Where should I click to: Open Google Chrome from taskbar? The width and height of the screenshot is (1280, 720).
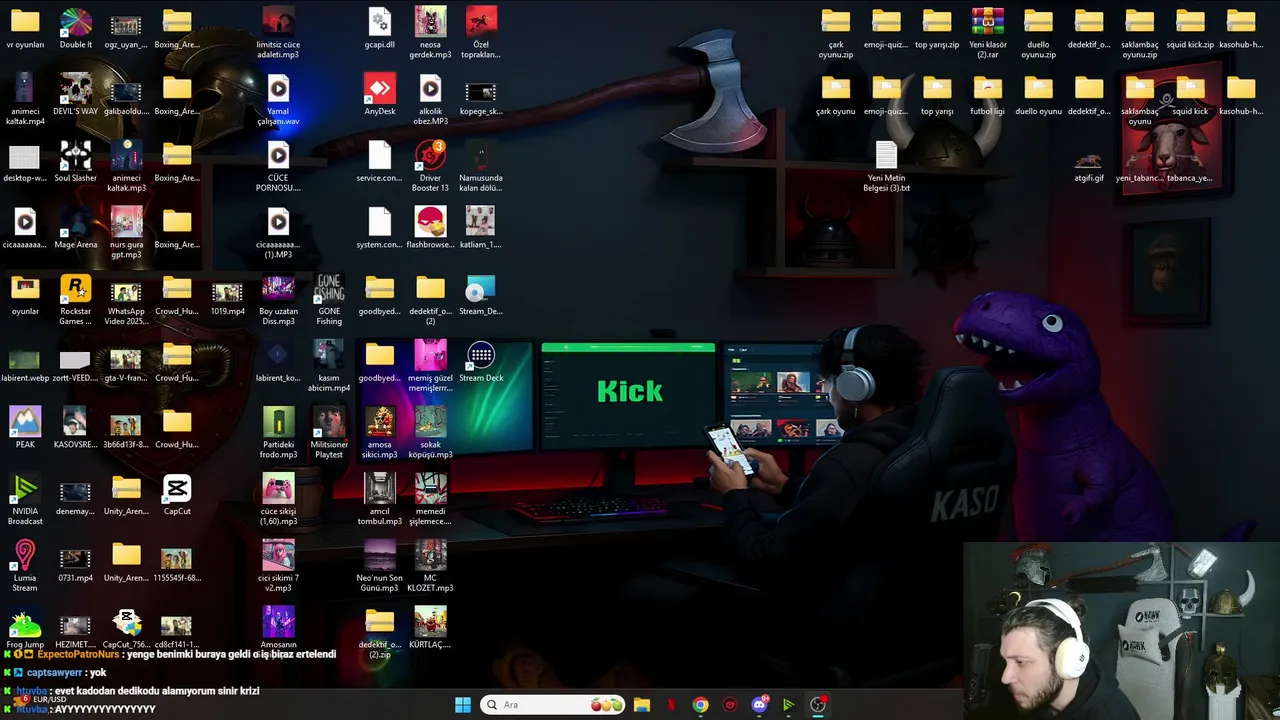coord(700,705)
